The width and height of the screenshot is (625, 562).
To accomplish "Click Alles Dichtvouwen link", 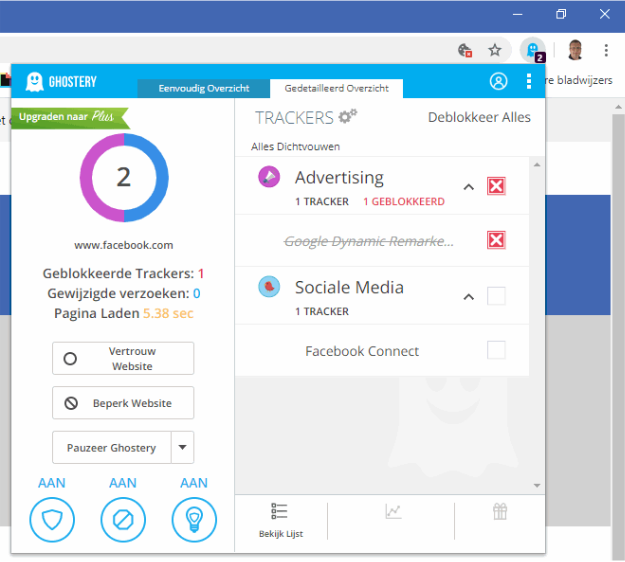I will click(x=295, y=147).
